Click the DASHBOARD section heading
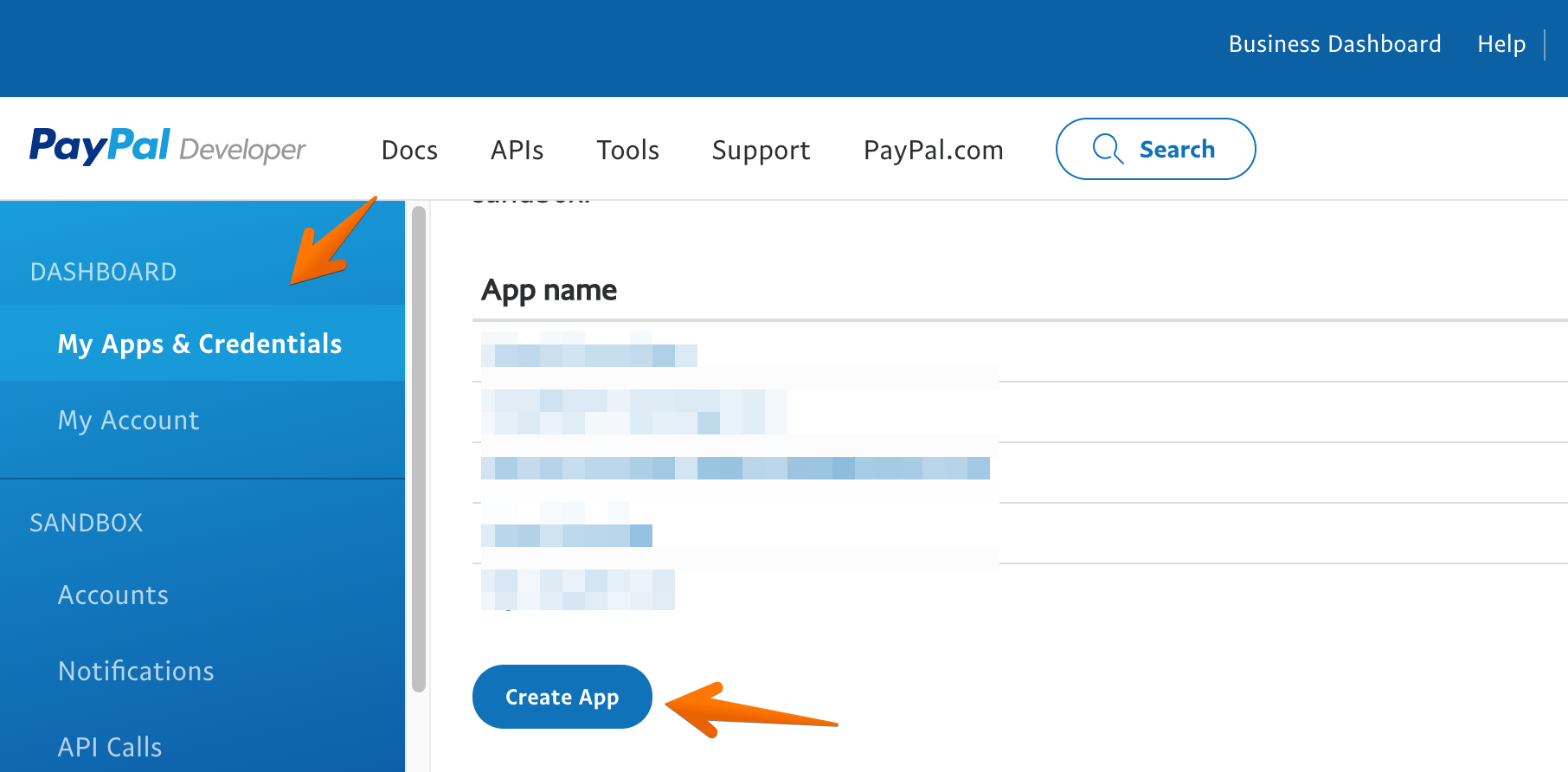Image resolution: width=1568 pixels, height=772 pixels. pyautogui.click(x=103, y=272)
